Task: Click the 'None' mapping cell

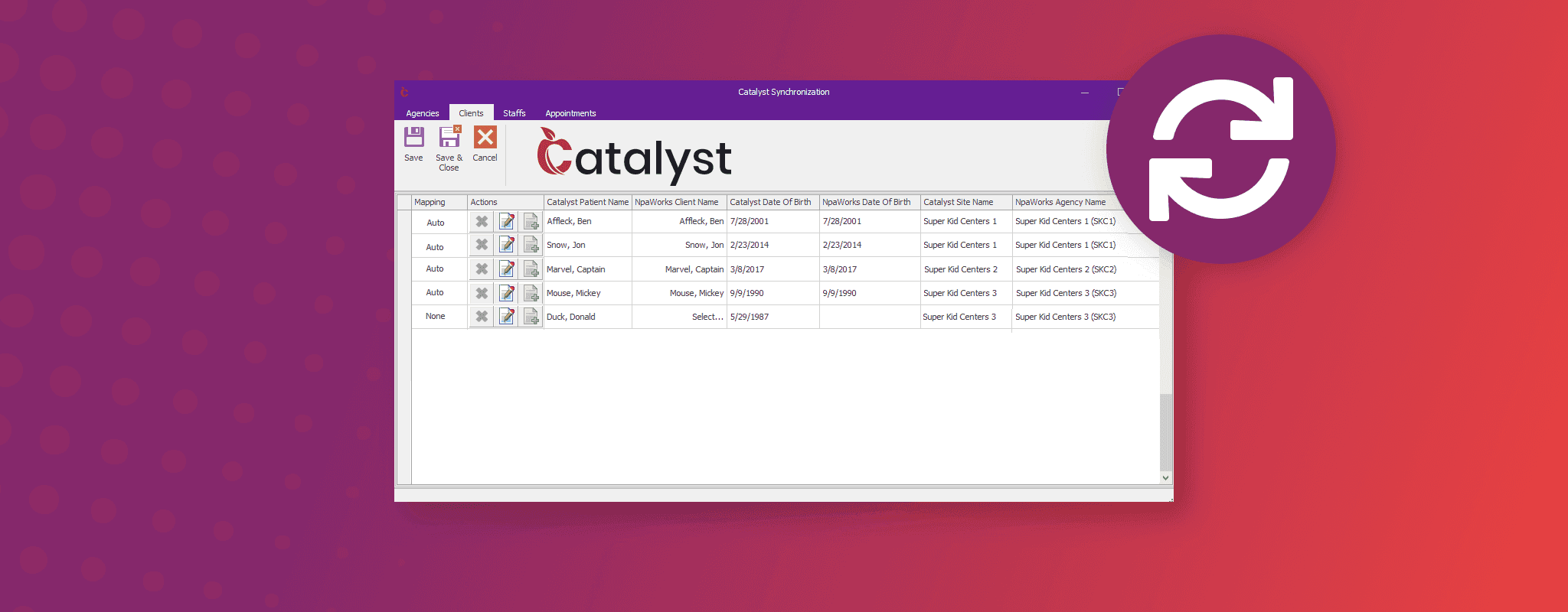Action: tap(439, 317)
